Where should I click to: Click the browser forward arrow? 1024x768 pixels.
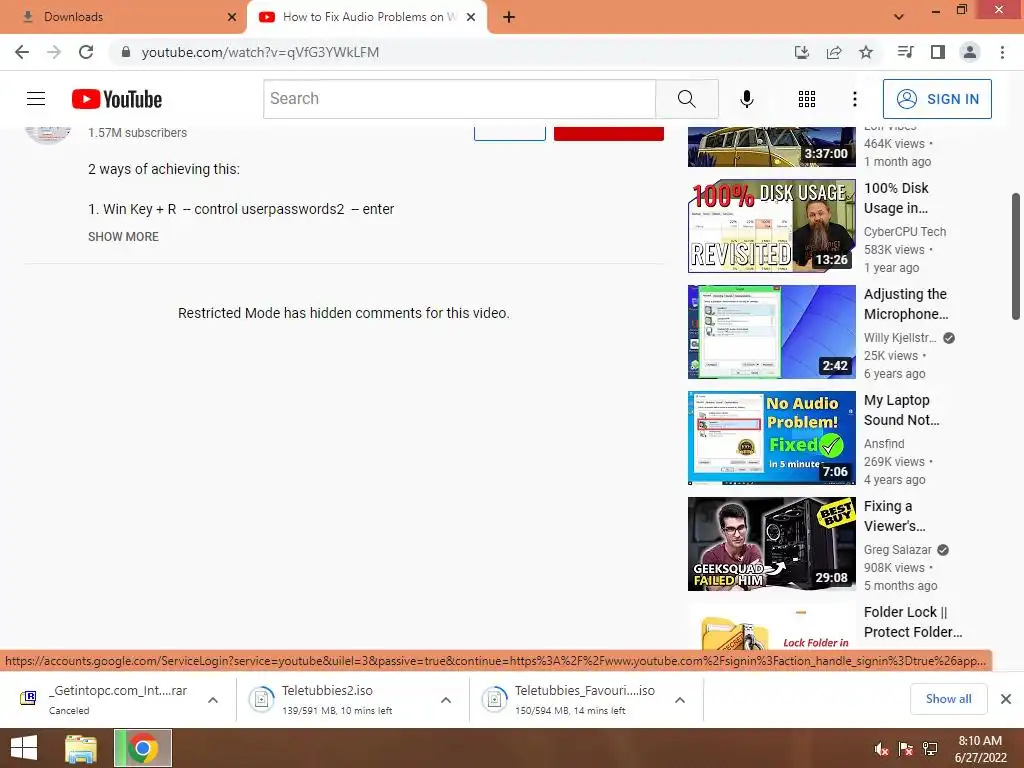click(x=54, y=52)
